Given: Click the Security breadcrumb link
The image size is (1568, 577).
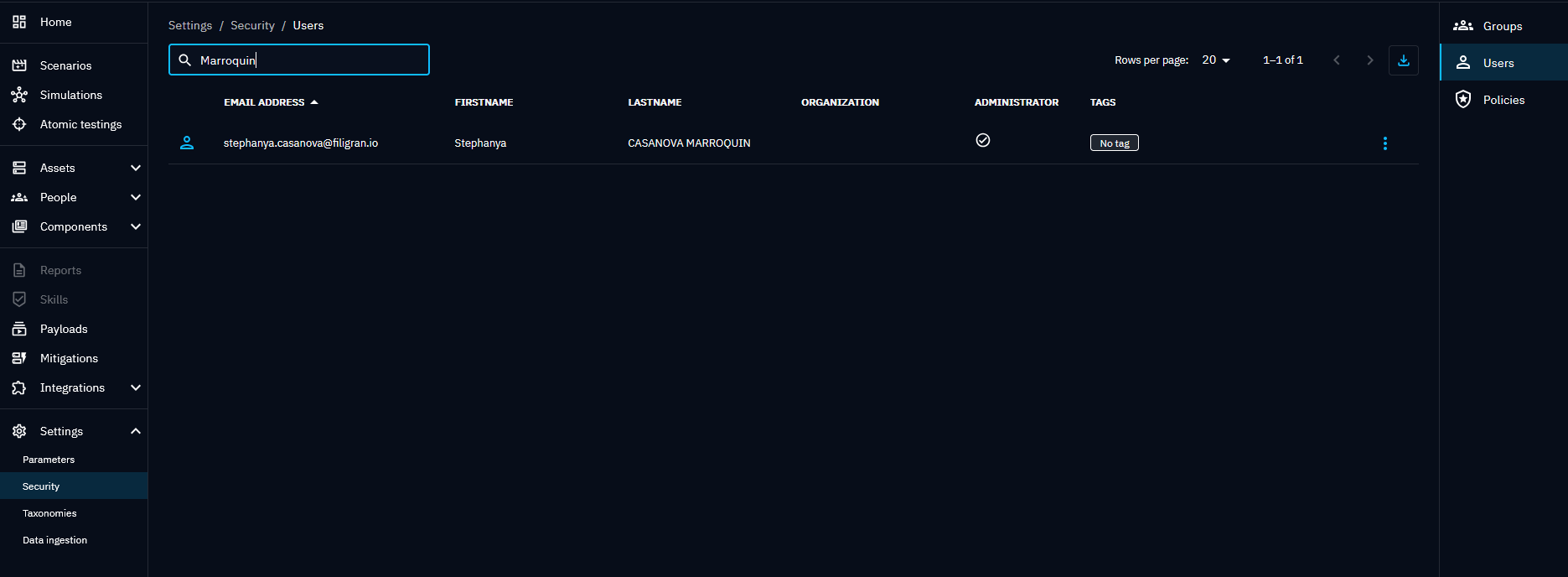Looking at the screenshot, I should point(252,25).
